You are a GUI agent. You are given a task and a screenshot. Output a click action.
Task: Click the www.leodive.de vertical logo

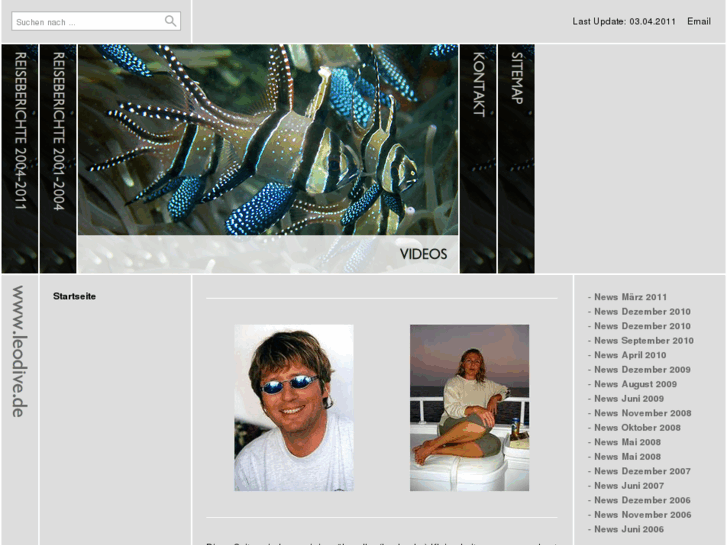(x=19, y=352)
